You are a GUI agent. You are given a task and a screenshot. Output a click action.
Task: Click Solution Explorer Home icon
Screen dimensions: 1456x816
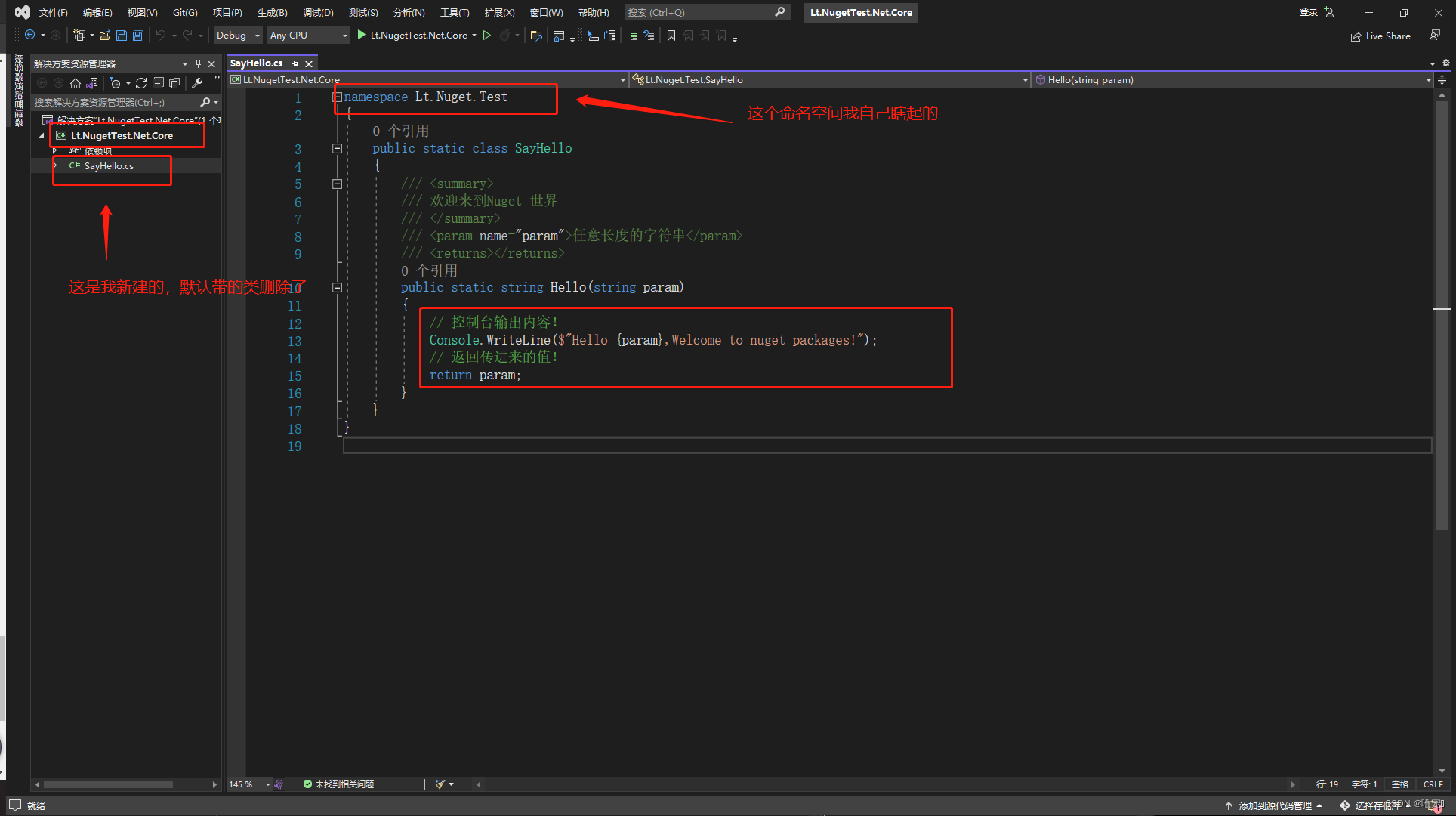pyautogui.click(x=75, y=83)
